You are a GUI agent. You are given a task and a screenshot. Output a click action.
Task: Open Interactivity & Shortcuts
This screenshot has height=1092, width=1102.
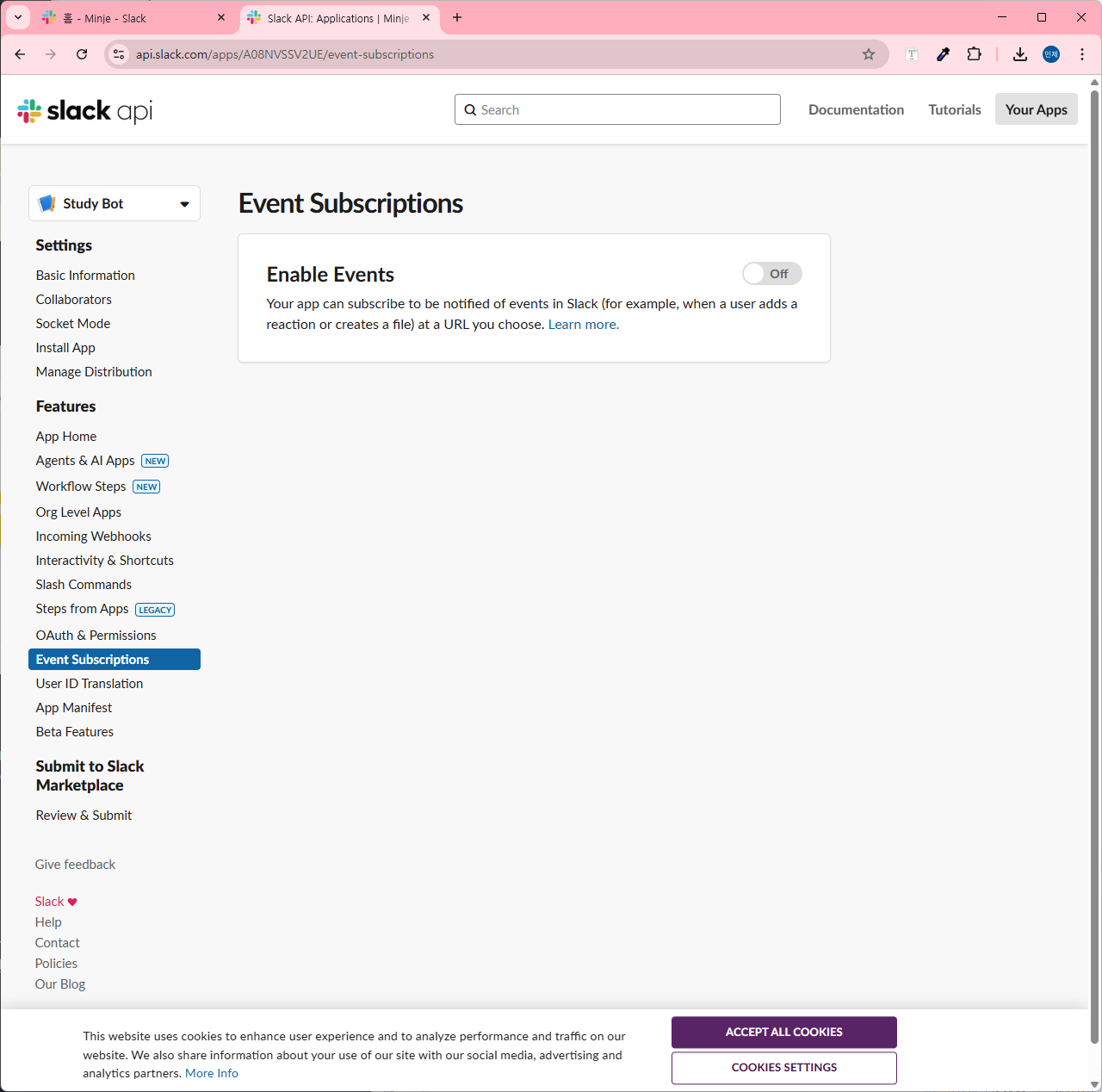[x=105, y=561]
